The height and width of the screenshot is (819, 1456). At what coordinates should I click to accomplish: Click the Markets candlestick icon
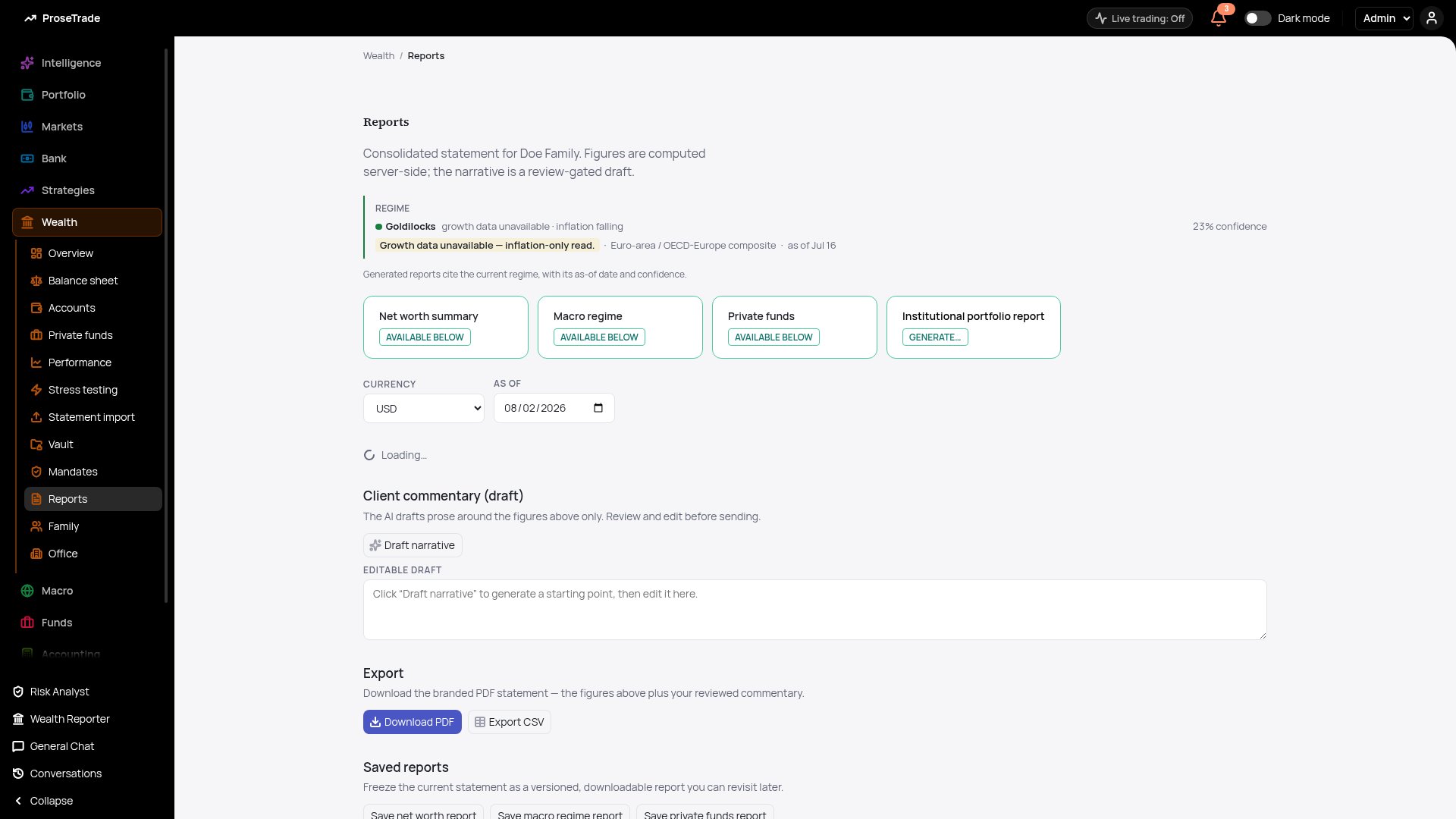27,127
